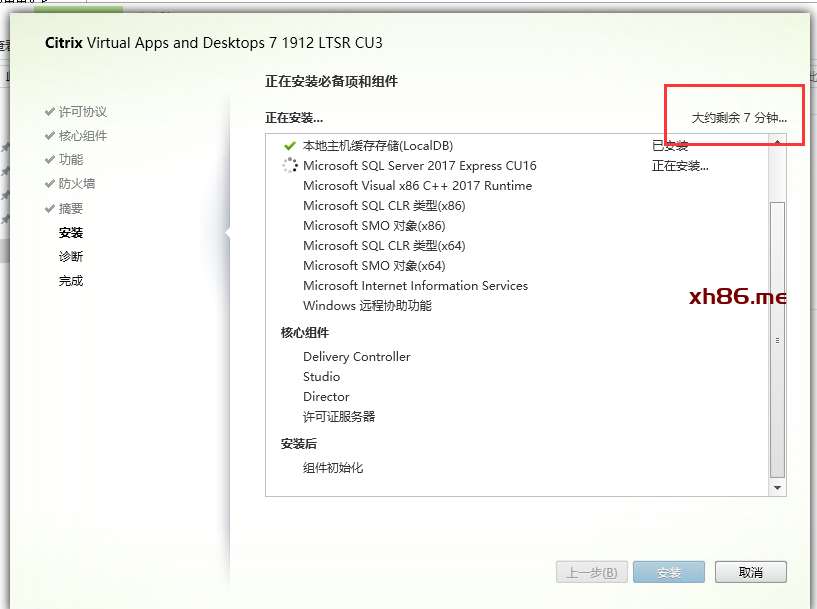Screen dimensions: 817x609
Task: Click the Citrix Virtual Apps and Desktops title
Action: point(214,43)
